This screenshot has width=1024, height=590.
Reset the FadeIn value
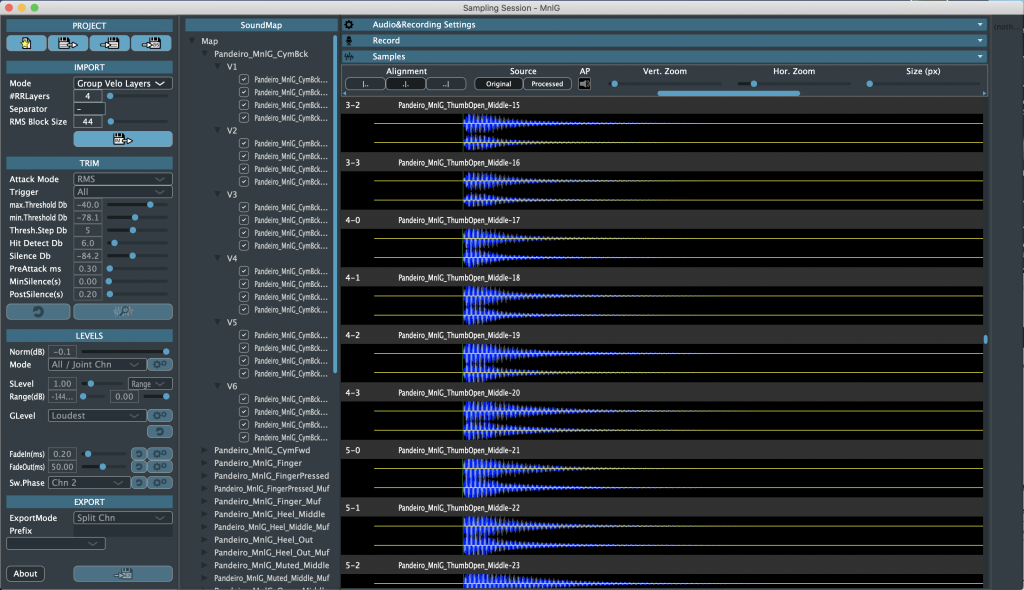pos(138,453)
